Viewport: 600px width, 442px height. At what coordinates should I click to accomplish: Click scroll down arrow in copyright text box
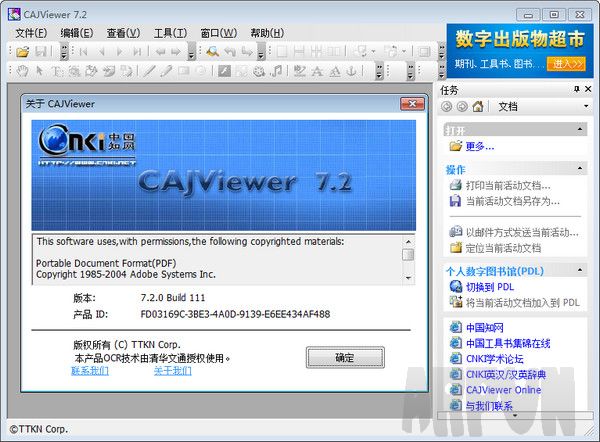pos(408,278)
